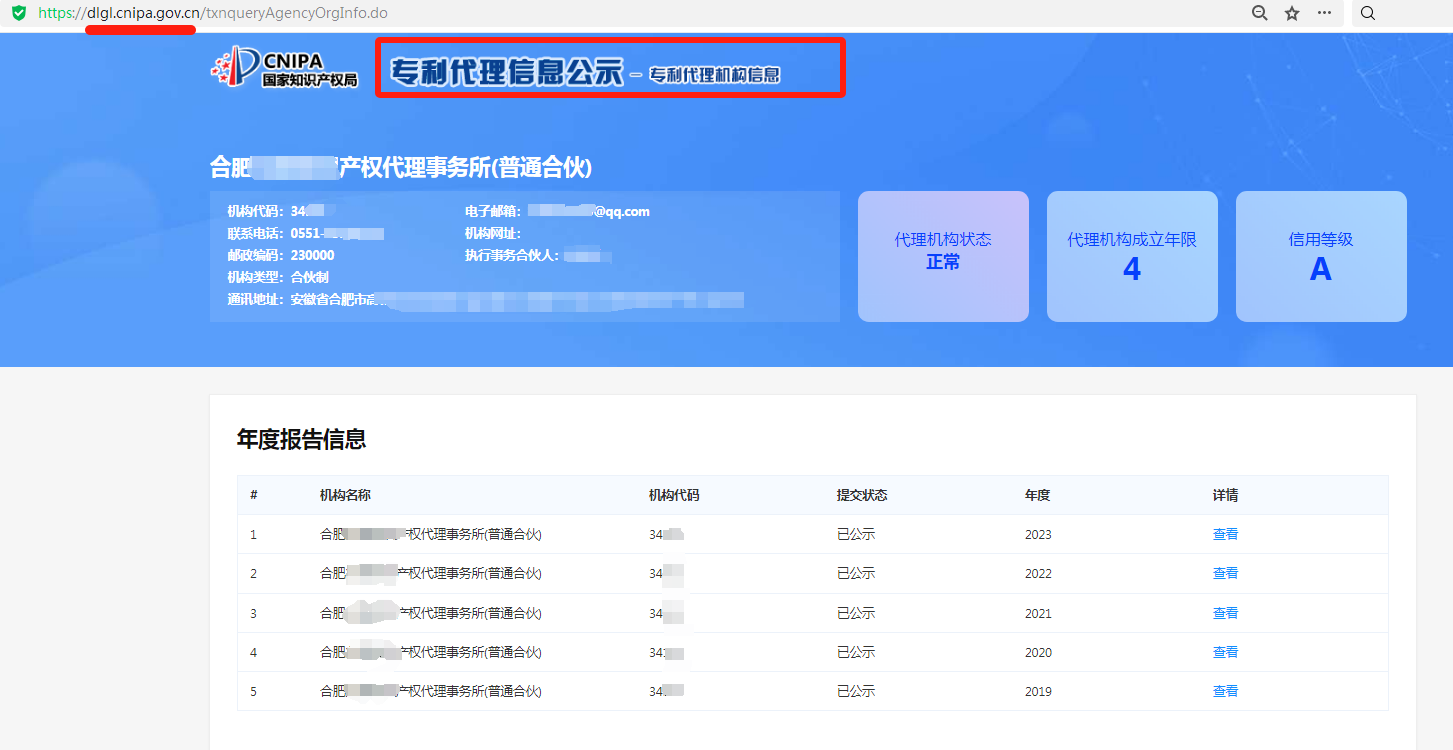Click the 提交状态 column header
Image resolution: width=1453 pixels, height=750 pixels.
(x=862, y=495)
